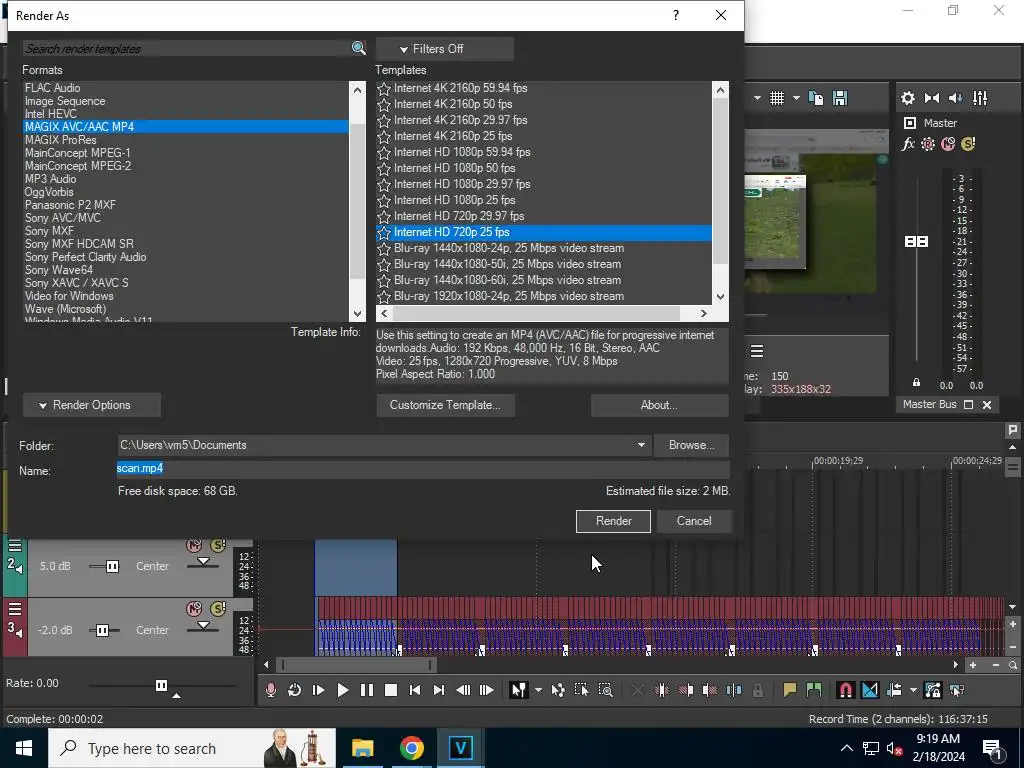Viewport: 1024px width, 768px height.
Task: Click Downmix Output icon in Master Bus
Action: (932, 98)
